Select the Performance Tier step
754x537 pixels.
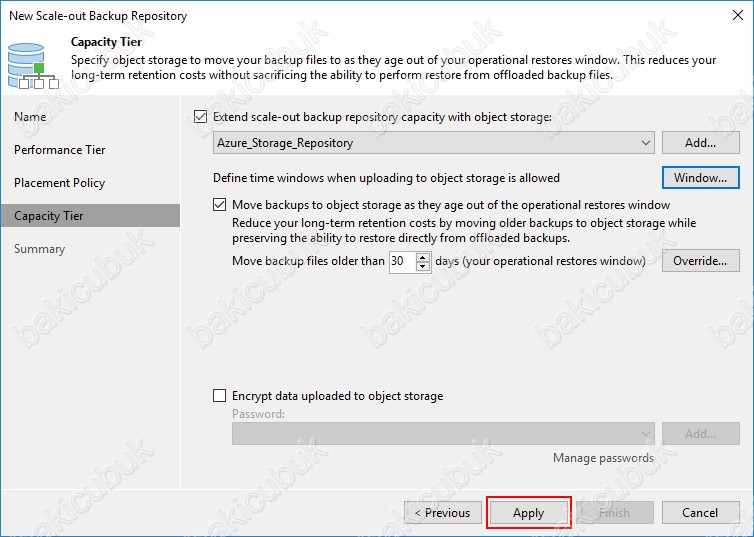point(60,150)
